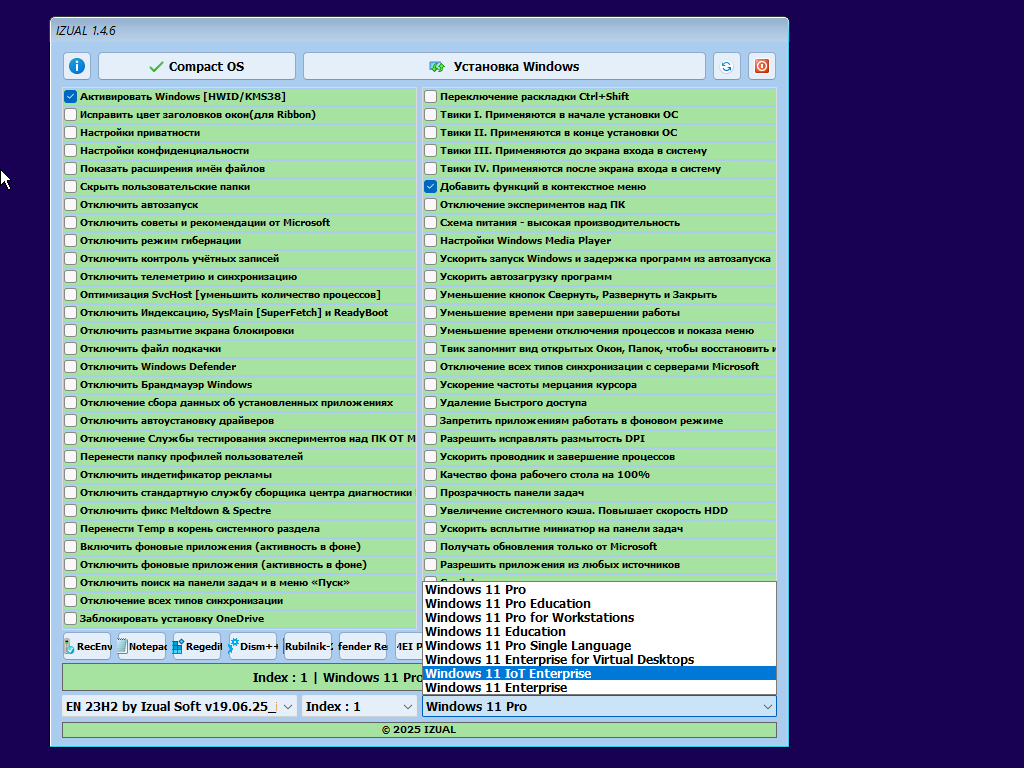This screenshot has width=1024, height=768.
Task: Check Отключить Брандмауэр Windows
Action: [x=71, y=385]
